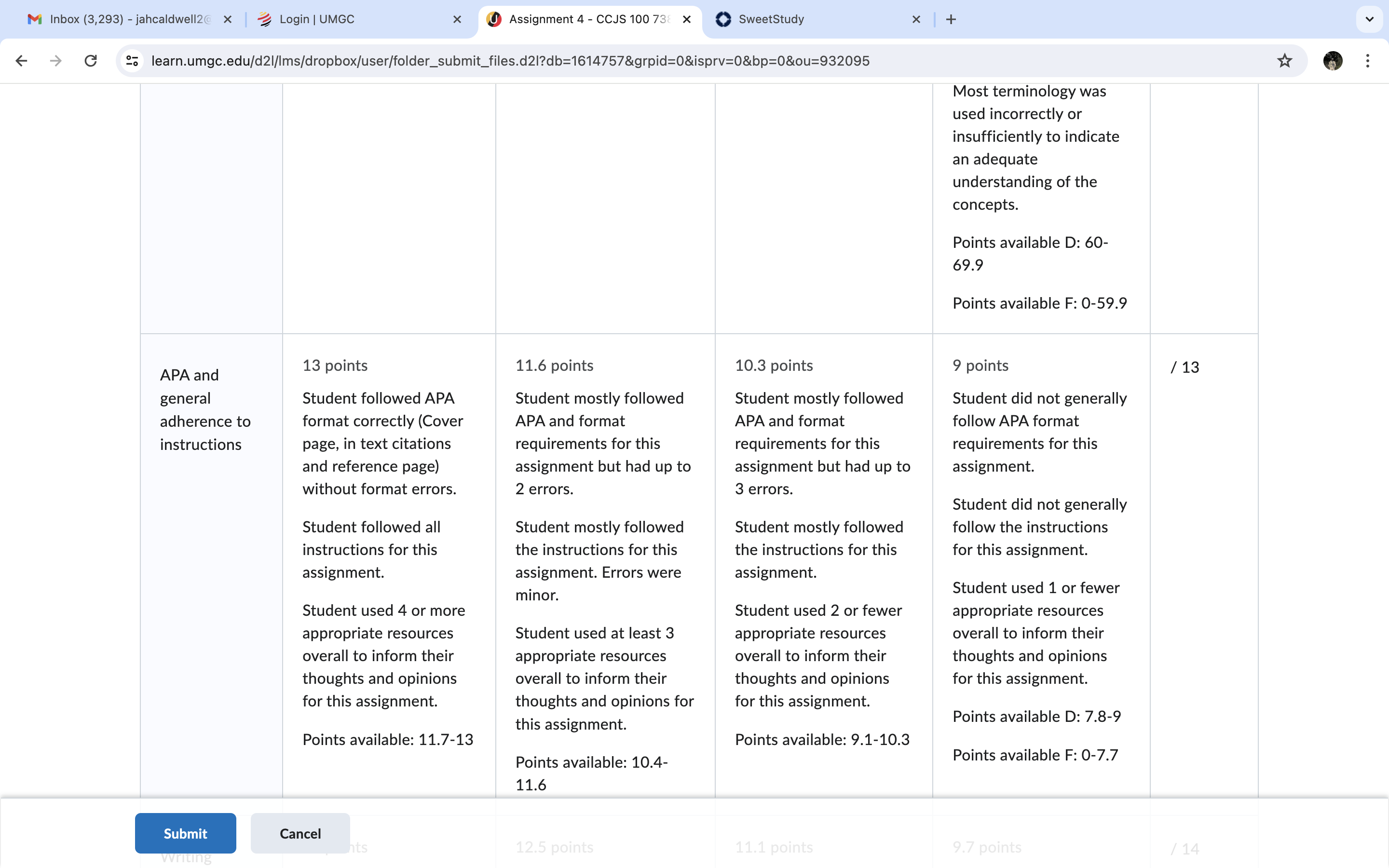Viewport: 1389px width, 868px height.
Task: Close the Login | UMGC tab
Action: 457,19
